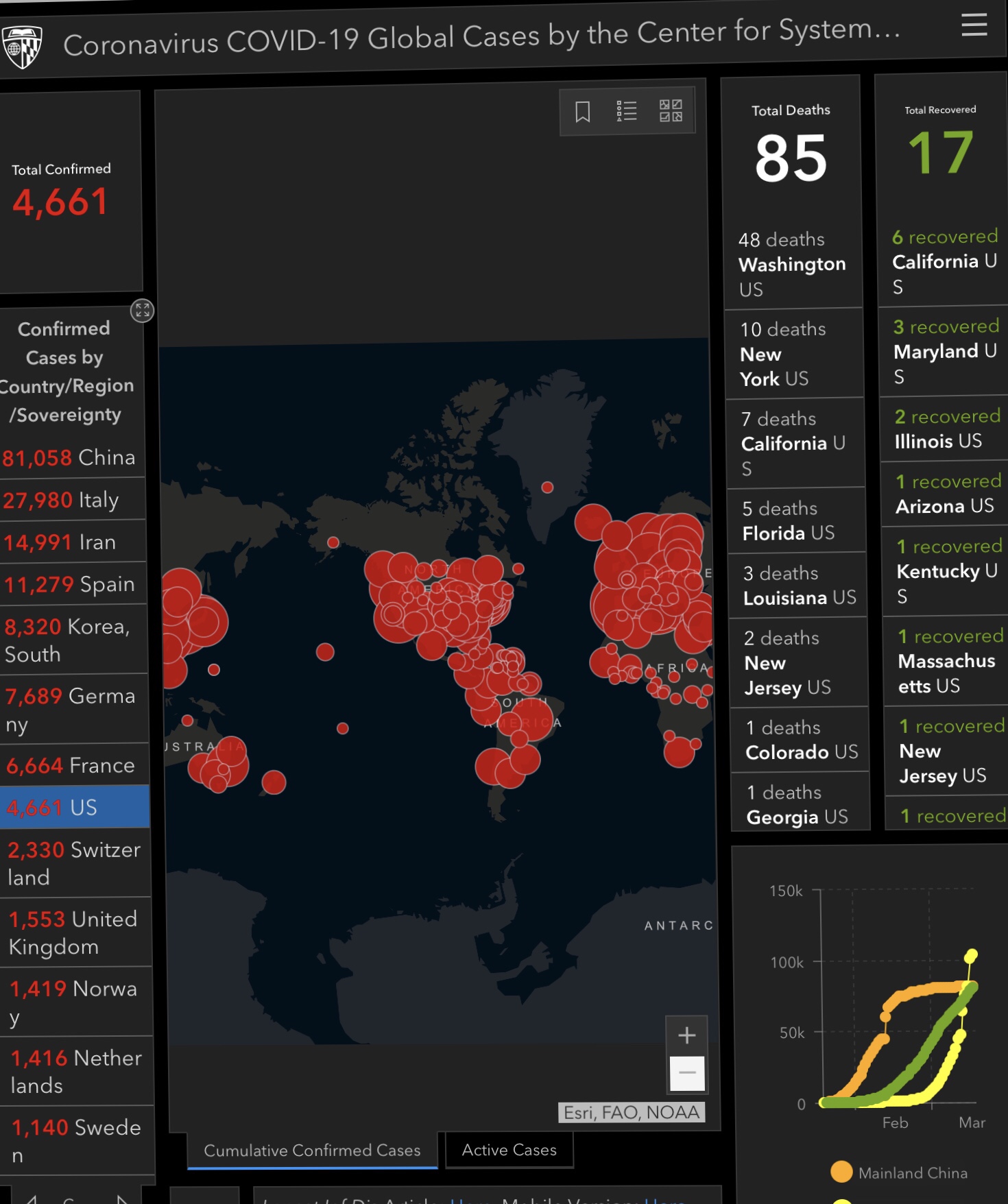The height and width of the screenshot is (1204, 1008).
Task: Toggle Mainland China series in chart legend
Action: coord(898,1172)
